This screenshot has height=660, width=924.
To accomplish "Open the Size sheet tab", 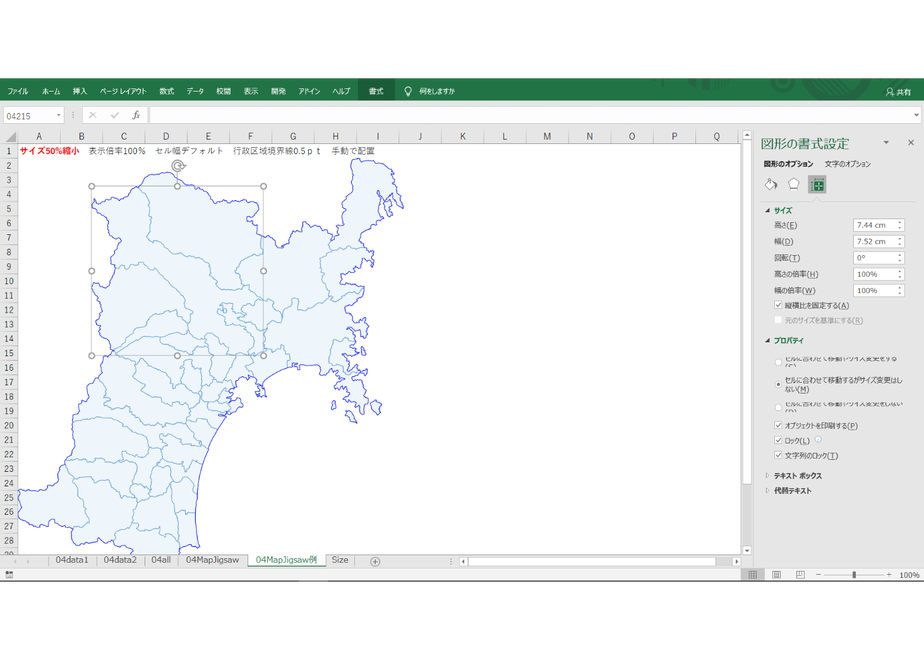I will pos(339,560).
